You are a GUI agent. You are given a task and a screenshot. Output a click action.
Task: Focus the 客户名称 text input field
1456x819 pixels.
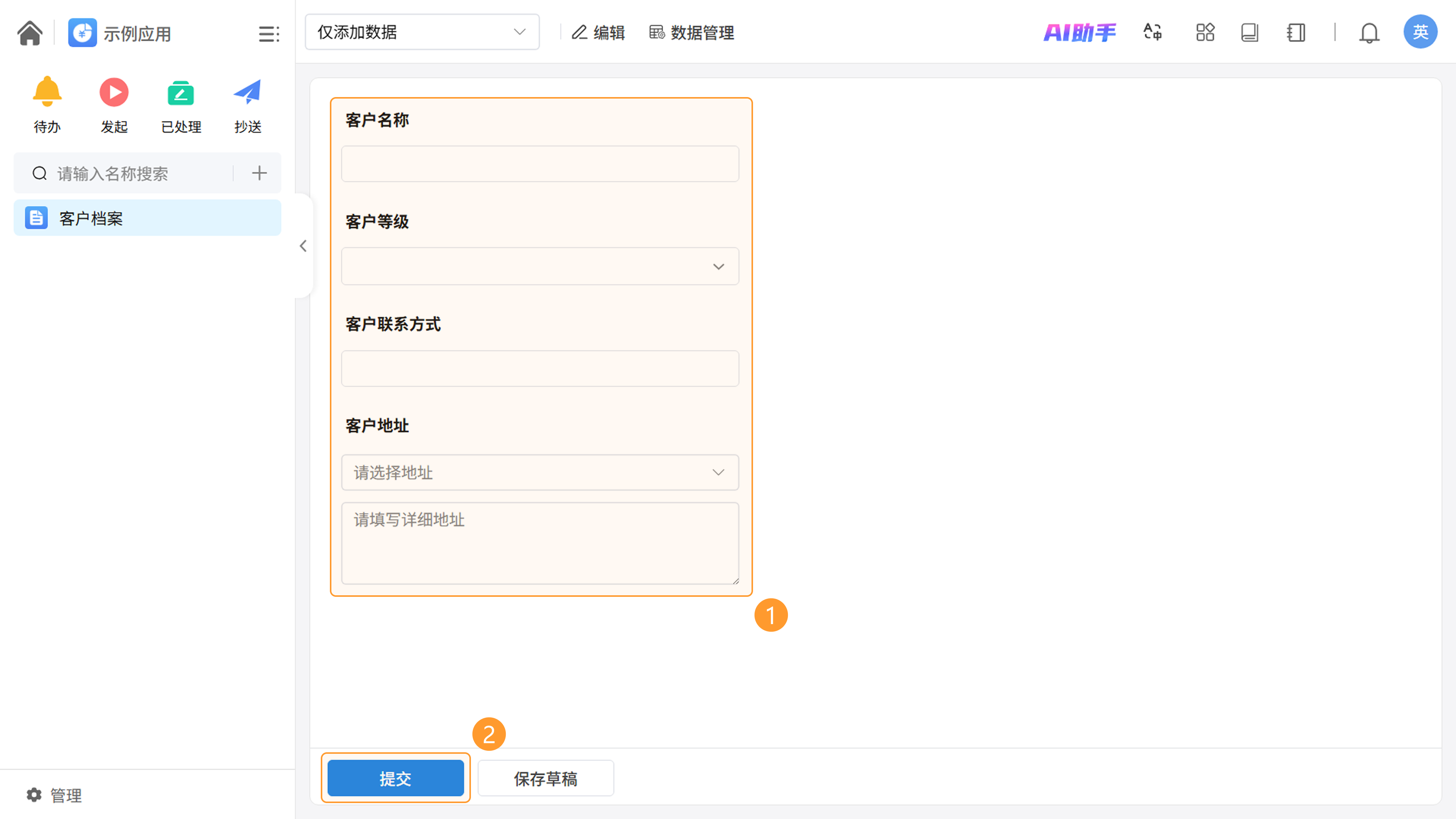[540, 164]
